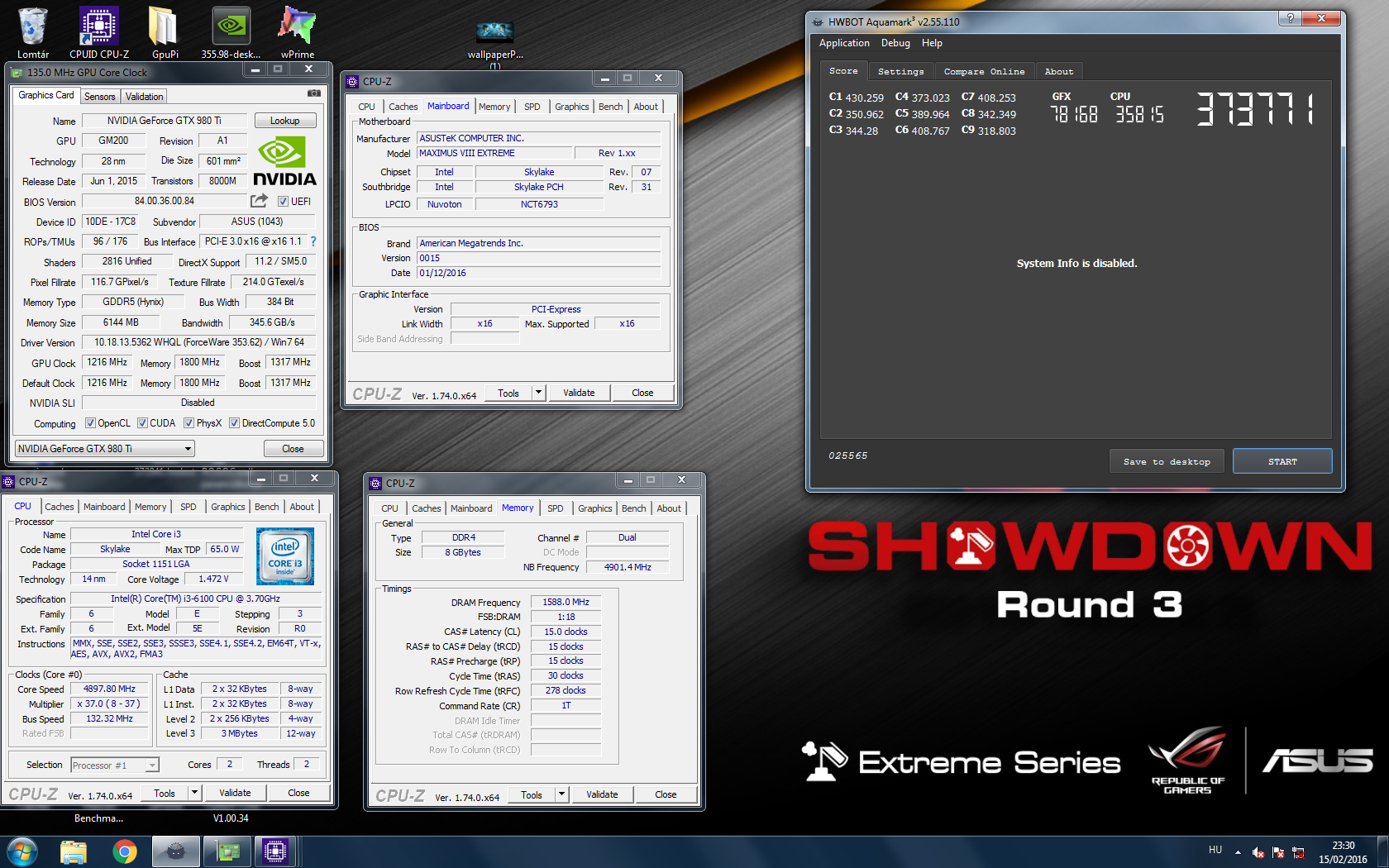Switch to the Validation tab in GPU-Z
The image size is (1389, 868).
coord(145,97)
